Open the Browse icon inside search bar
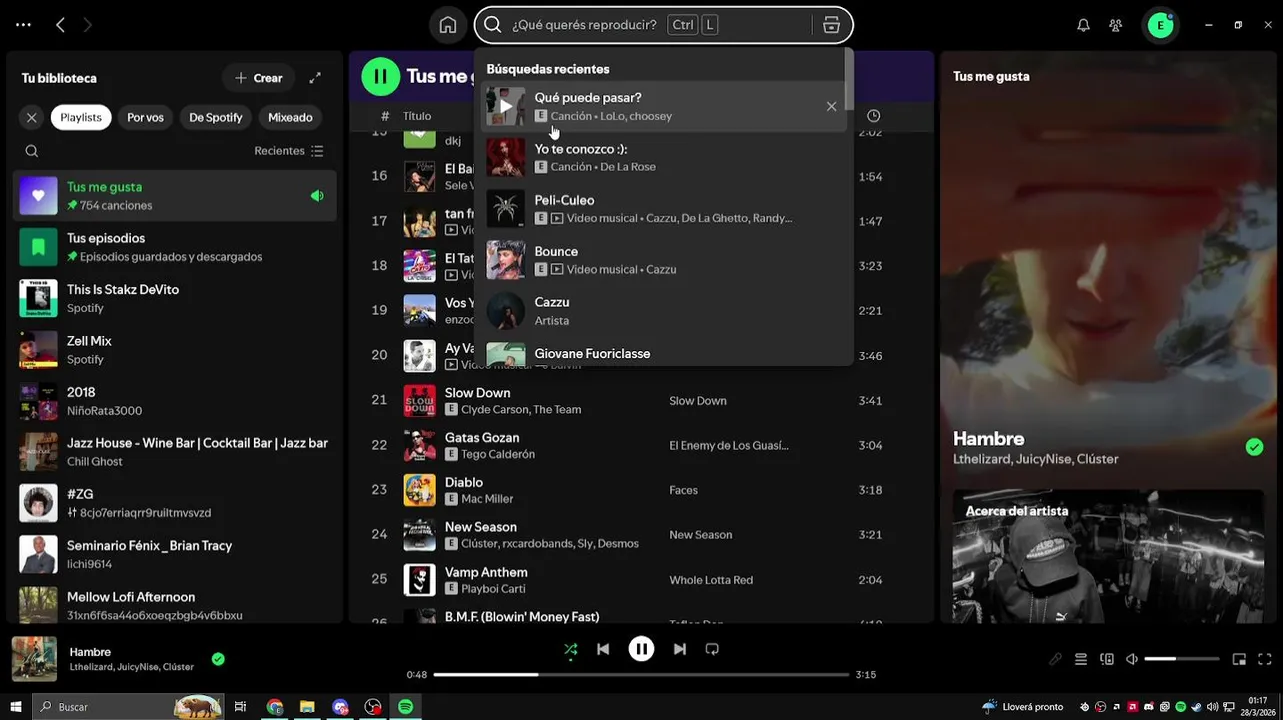The image size is (1283, 720). pos(831,25)
